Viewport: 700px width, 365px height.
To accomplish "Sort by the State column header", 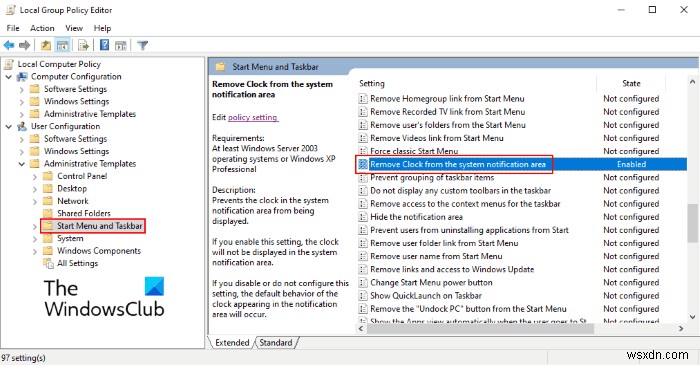I will tap(631, 83).
